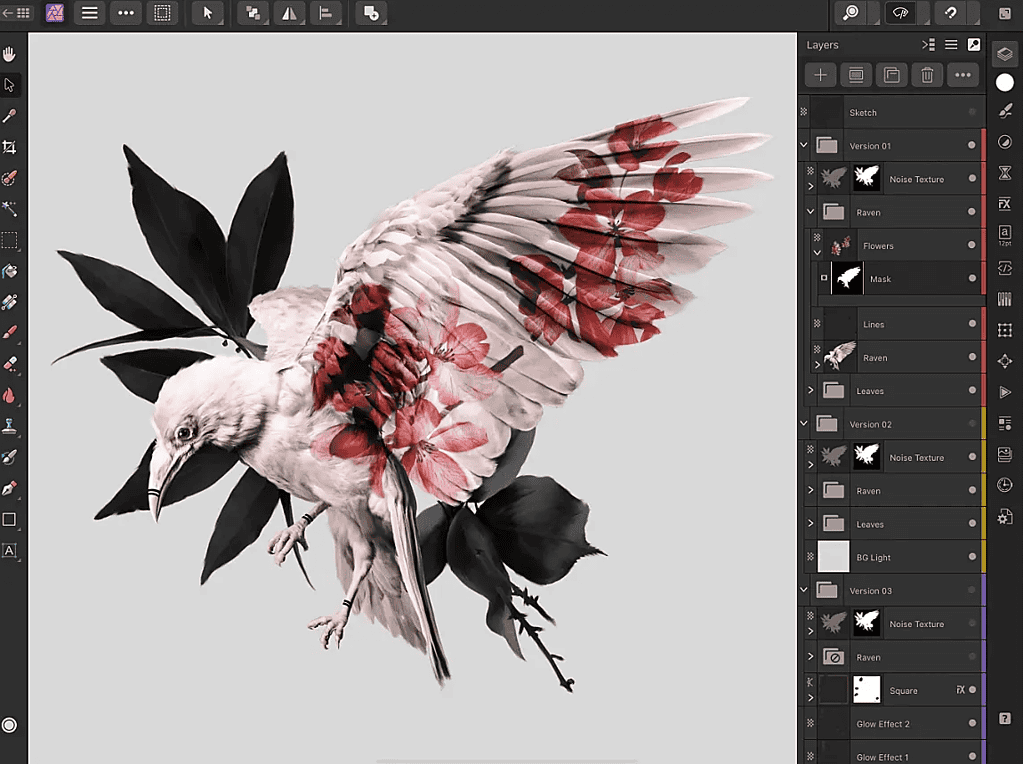Show the Version 03 group
This screenshot has height=764, width=1023.
coord(972,590)
